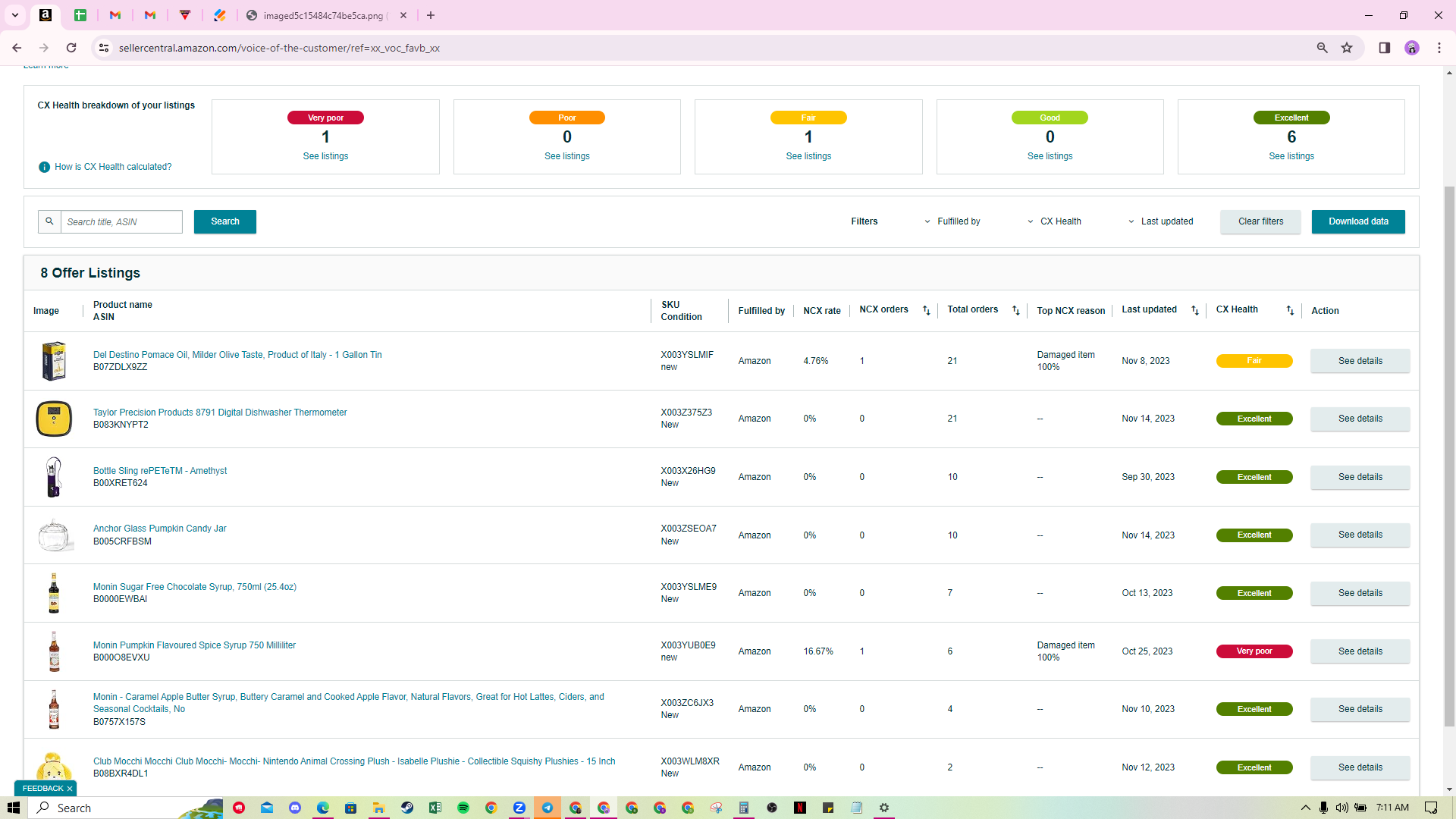See details for Bottle Sling rePETeTM Amethyst
Viewport: 1456px width, 819px height.
1360,477
